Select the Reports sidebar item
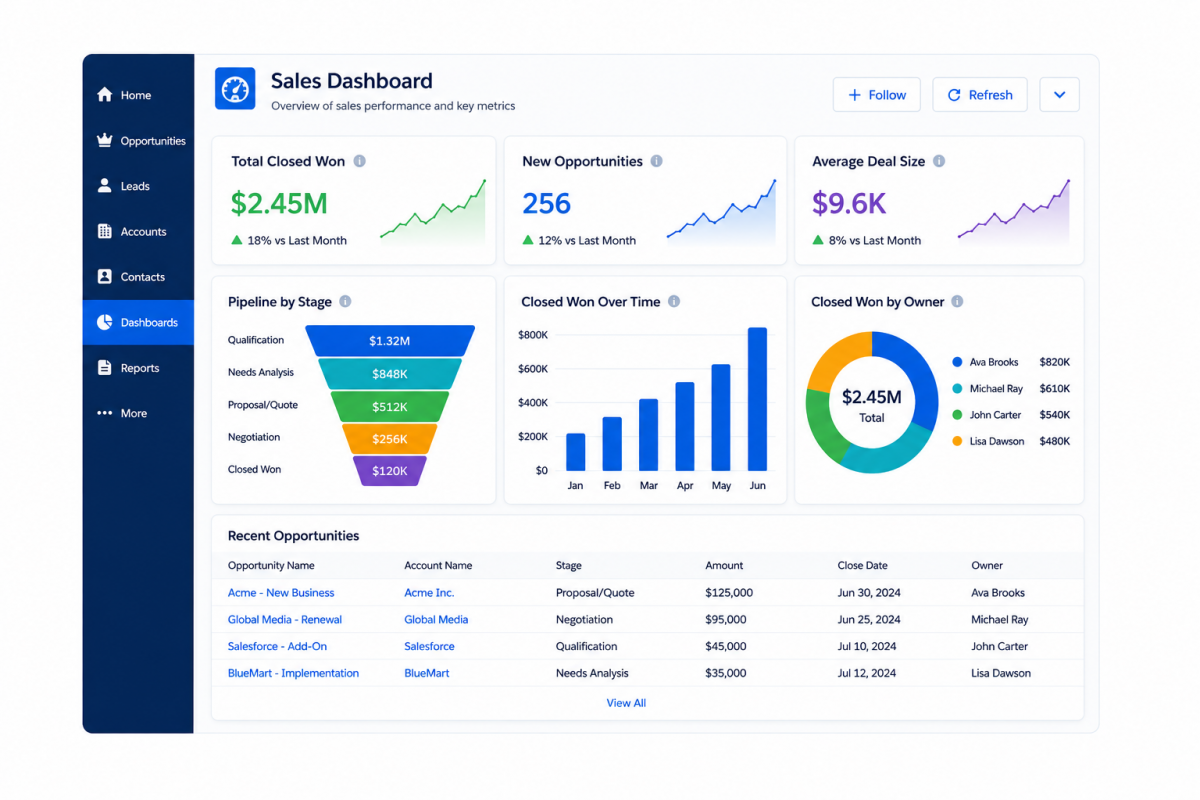Viewport: 1200px width, 800px height. coord(138,368)
